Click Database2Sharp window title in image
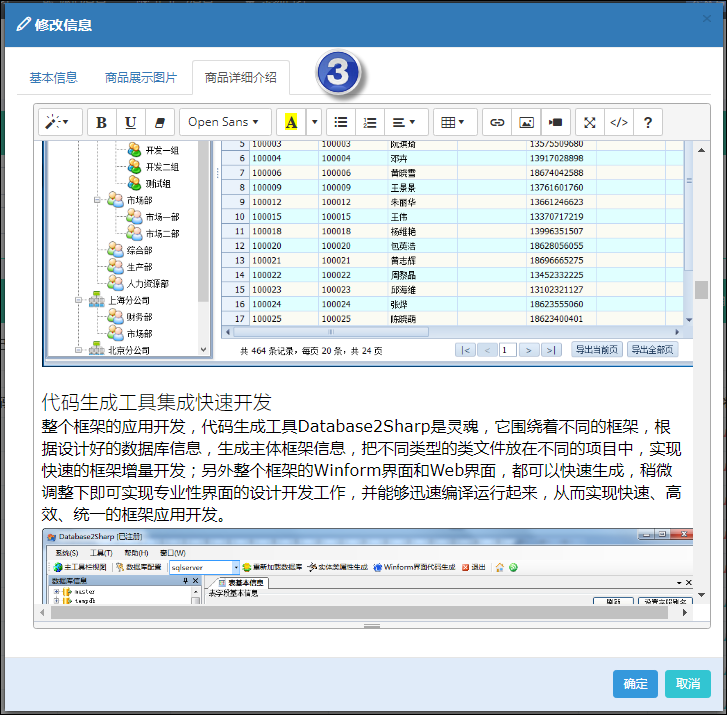 101,536
